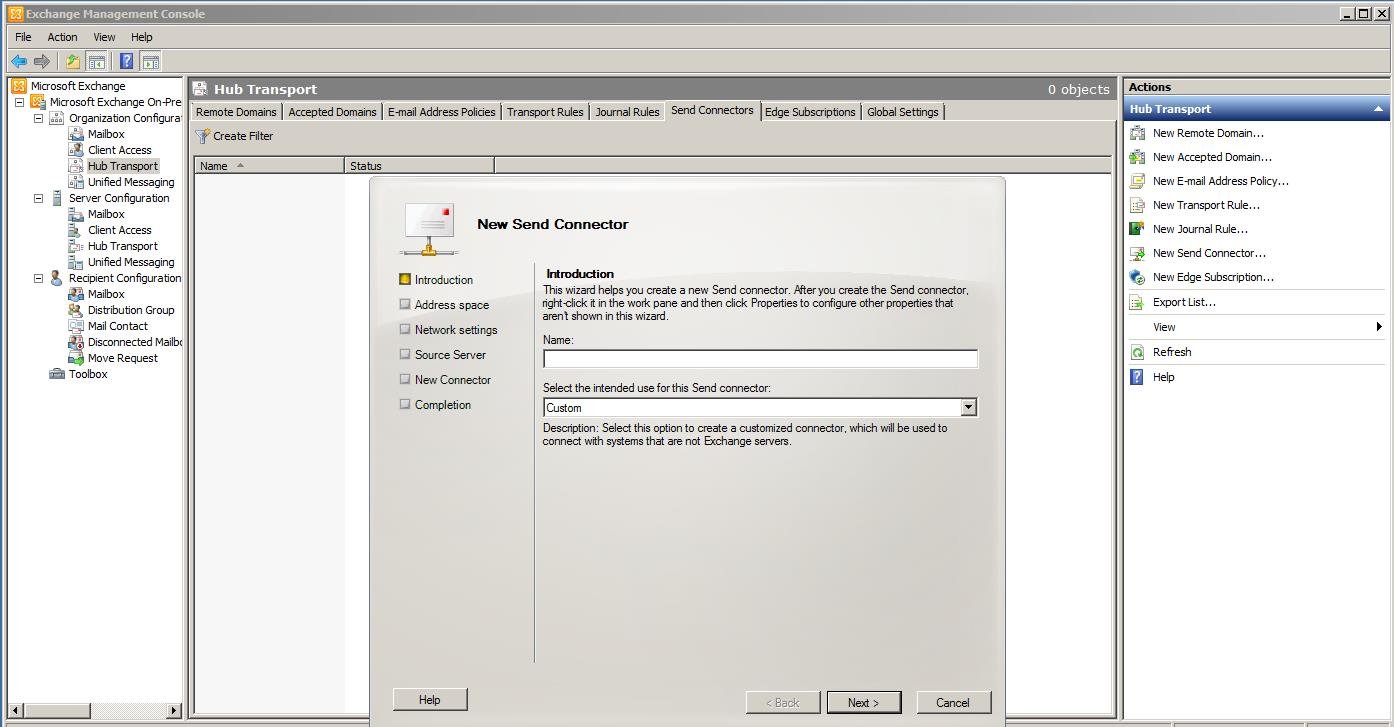Click the Back arrow toolbar icon

click(19, 61)
